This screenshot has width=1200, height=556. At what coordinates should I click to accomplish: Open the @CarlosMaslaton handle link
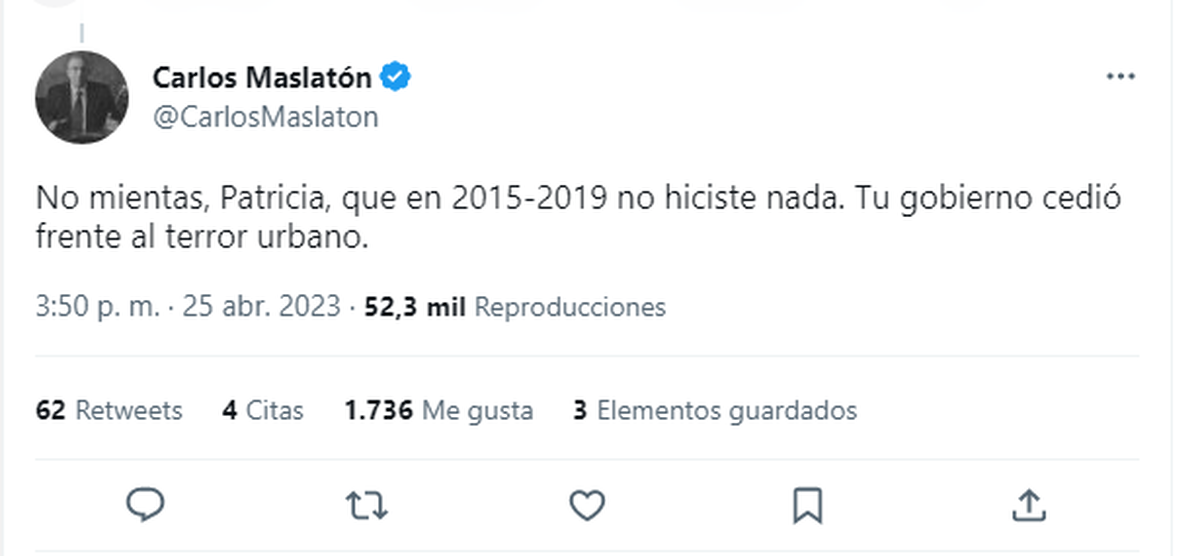(x=265, y=117)
